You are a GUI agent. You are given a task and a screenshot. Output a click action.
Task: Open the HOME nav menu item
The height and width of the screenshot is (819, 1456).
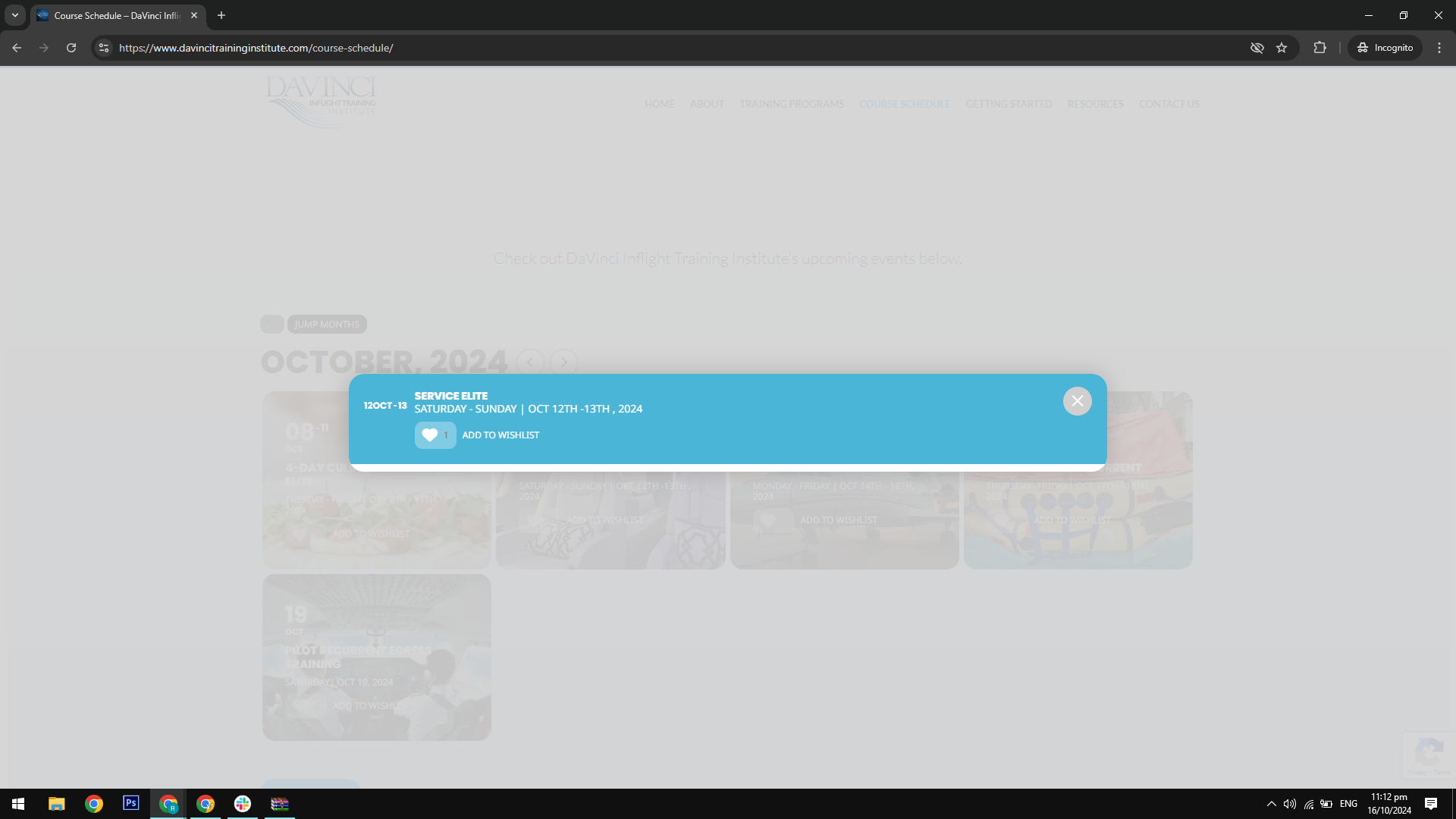coord(660,104)
